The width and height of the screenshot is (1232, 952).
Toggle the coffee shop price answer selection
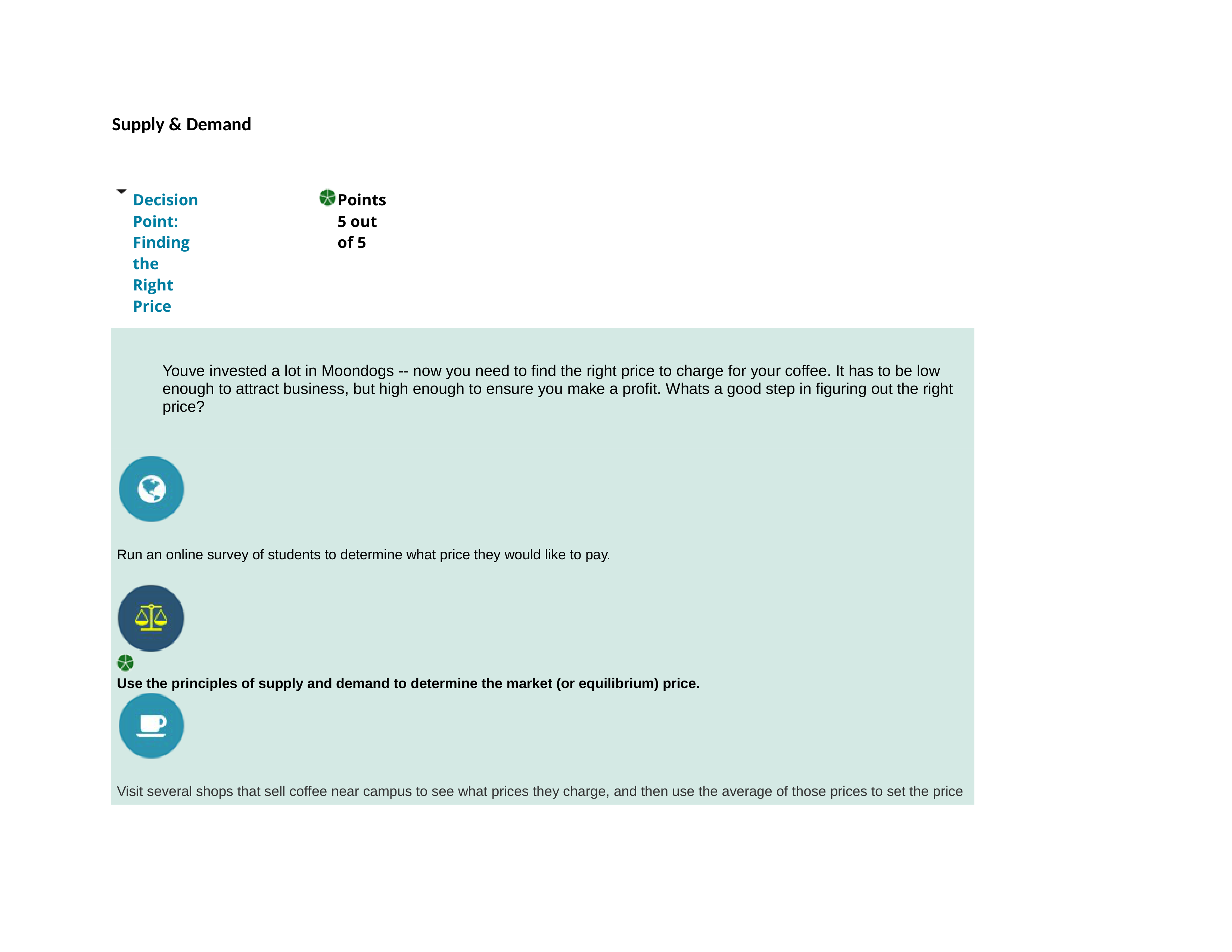150,725
